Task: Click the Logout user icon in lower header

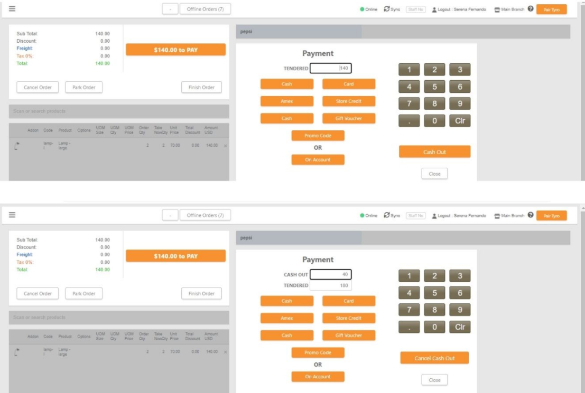Action: 434,216
